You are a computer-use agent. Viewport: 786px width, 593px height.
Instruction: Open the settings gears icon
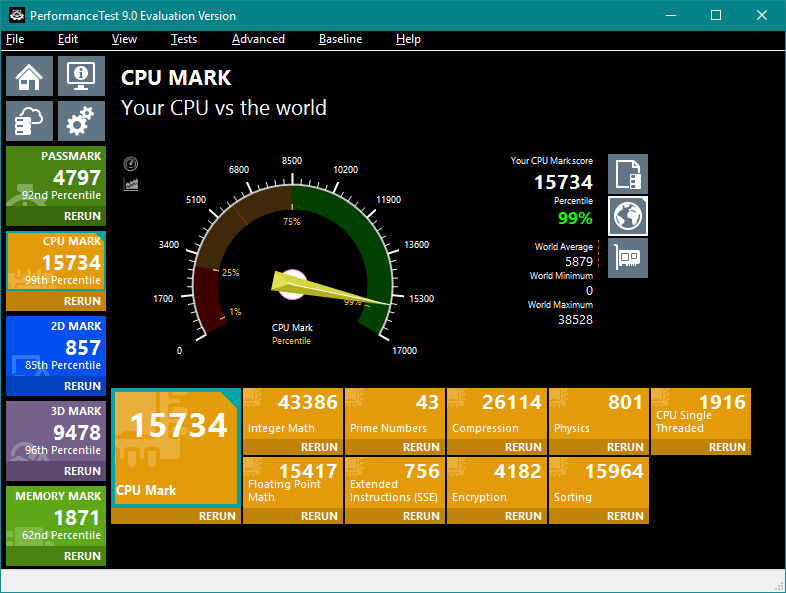click(81, 121)
